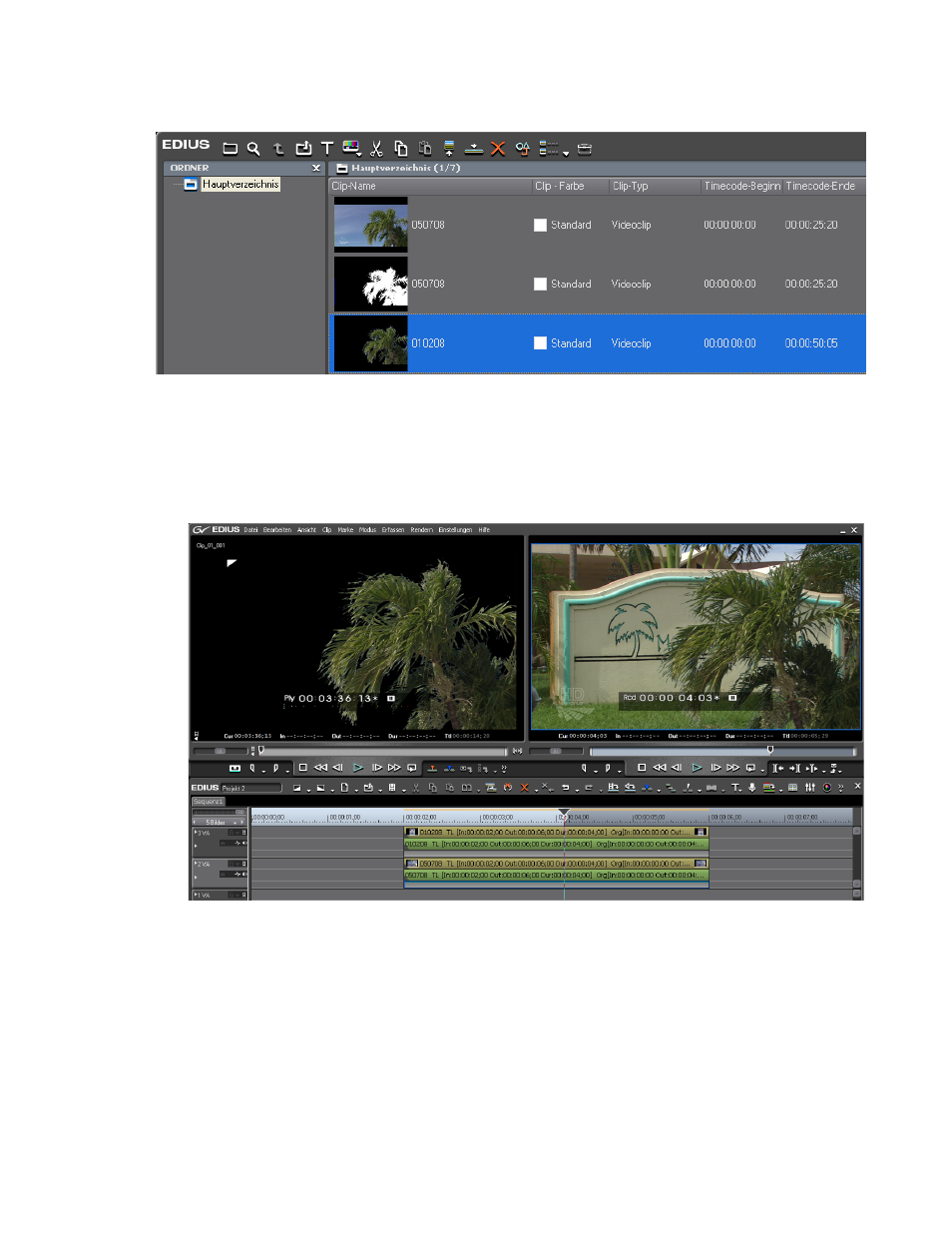Click the tools icon at end of bin toolbar
Viewport: 952px width, 1233px height.
(585, 149)
